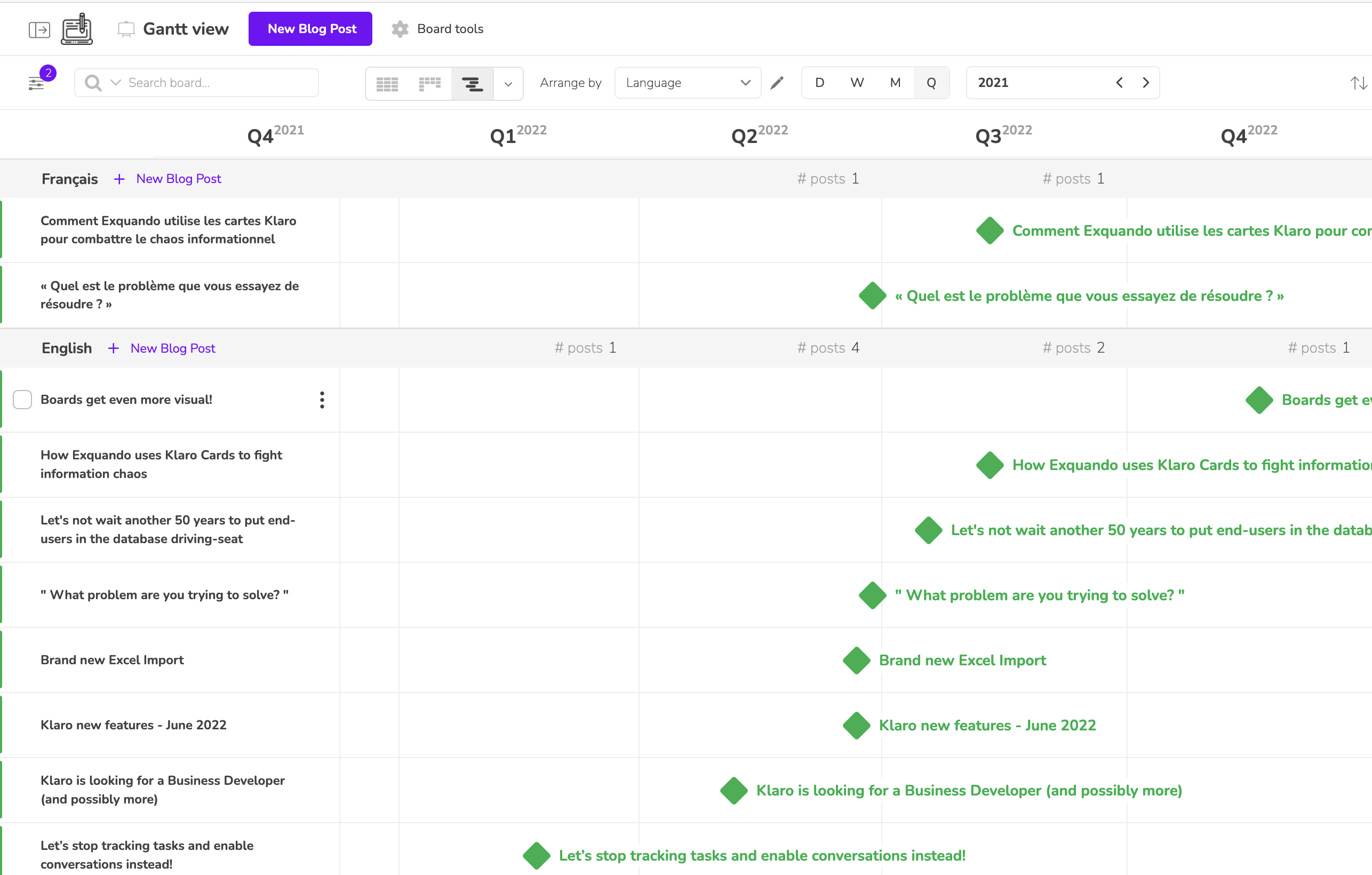Screen dimensions: 1372x875
Task: Click New Blog Post link in Français group
Action: click(x=178, y=179)
